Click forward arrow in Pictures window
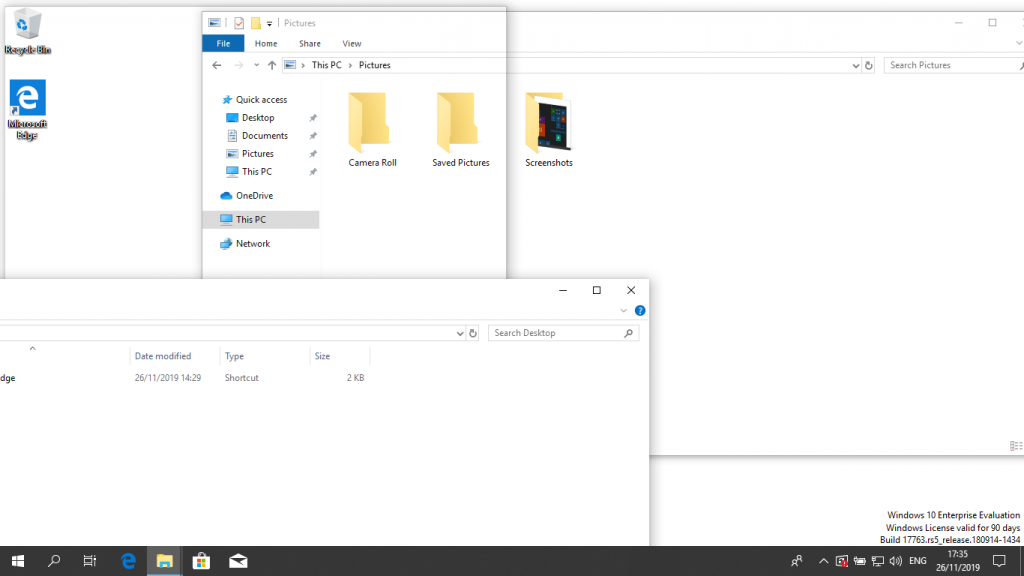Viewport: 1024px width, 576px height. click(x=238, y=65)
